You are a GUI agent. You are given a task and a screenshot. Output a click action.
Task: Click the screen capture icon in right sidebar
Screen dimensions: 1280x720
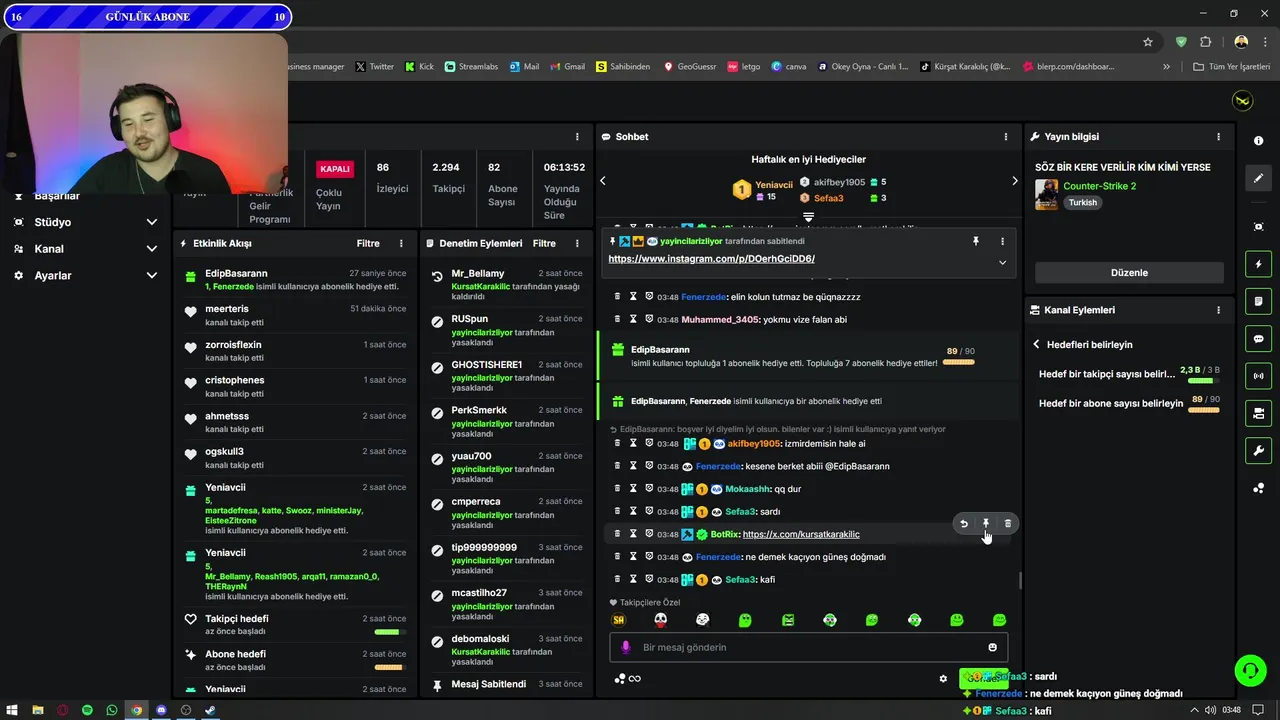(x=1258, y=227)
